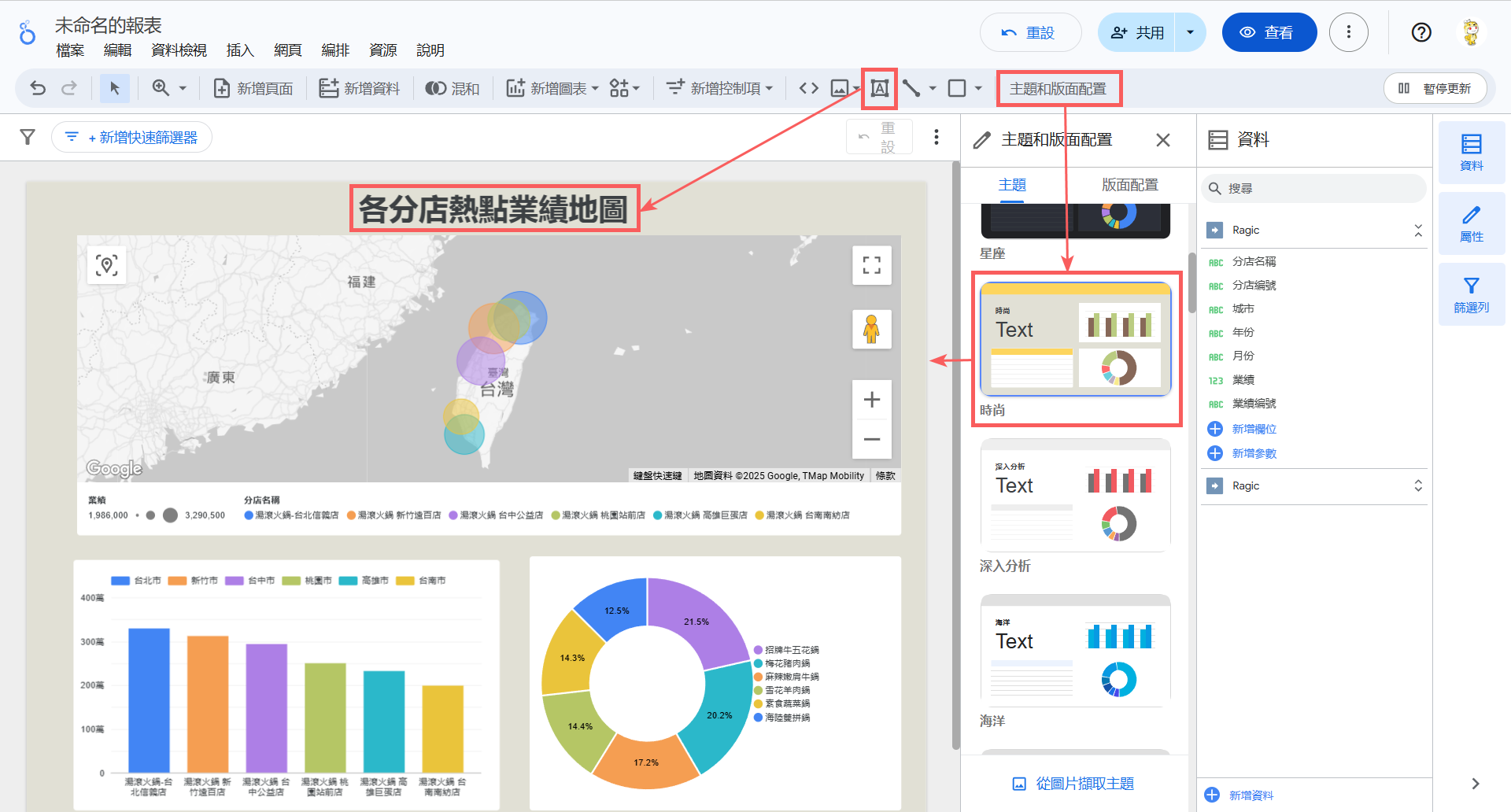1511x812 pixels.
Task: Select the text box tool
Action: [x=880, y=88]
